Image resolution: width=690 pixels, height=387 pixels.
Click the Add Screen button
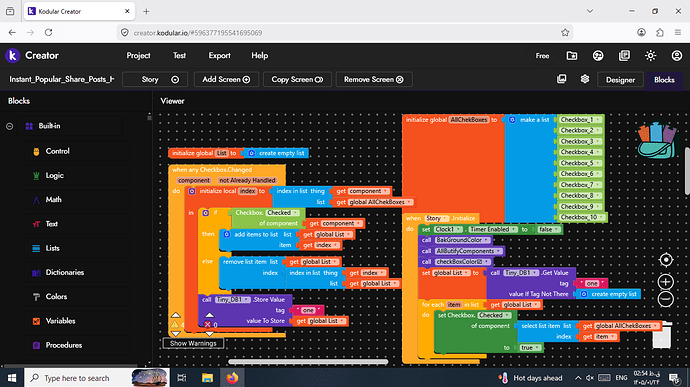226,80
